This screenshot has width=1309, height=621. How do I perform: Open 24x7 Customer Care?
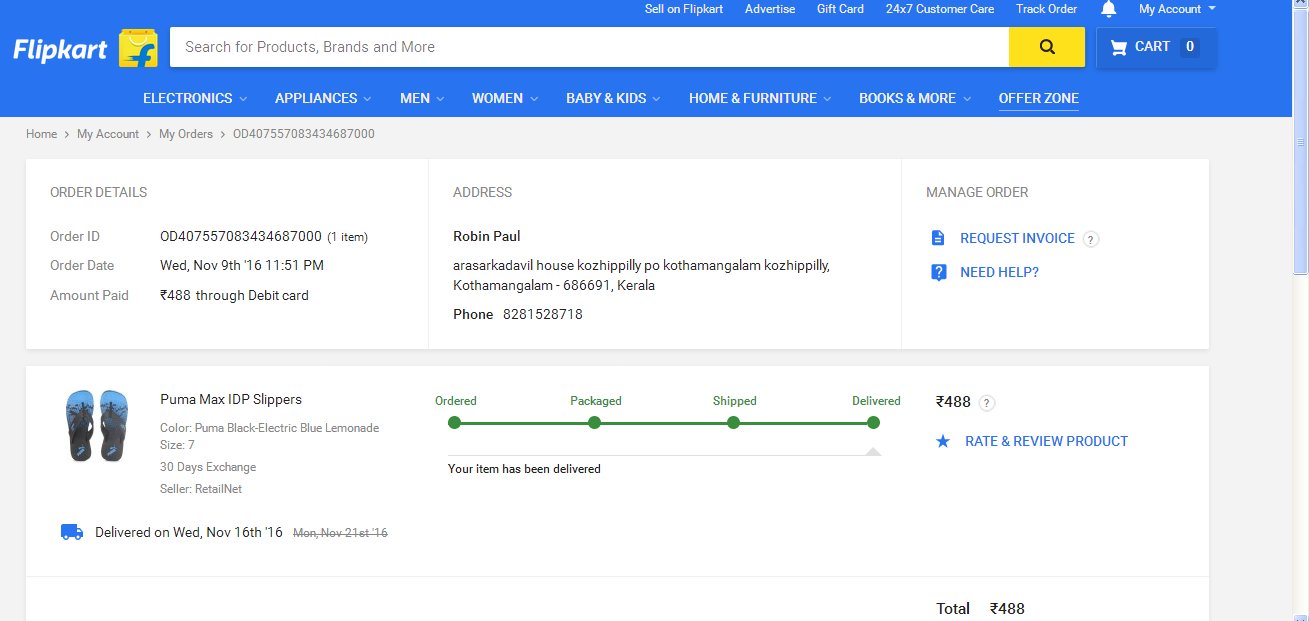pyautogui.click(x=940, y=9)
